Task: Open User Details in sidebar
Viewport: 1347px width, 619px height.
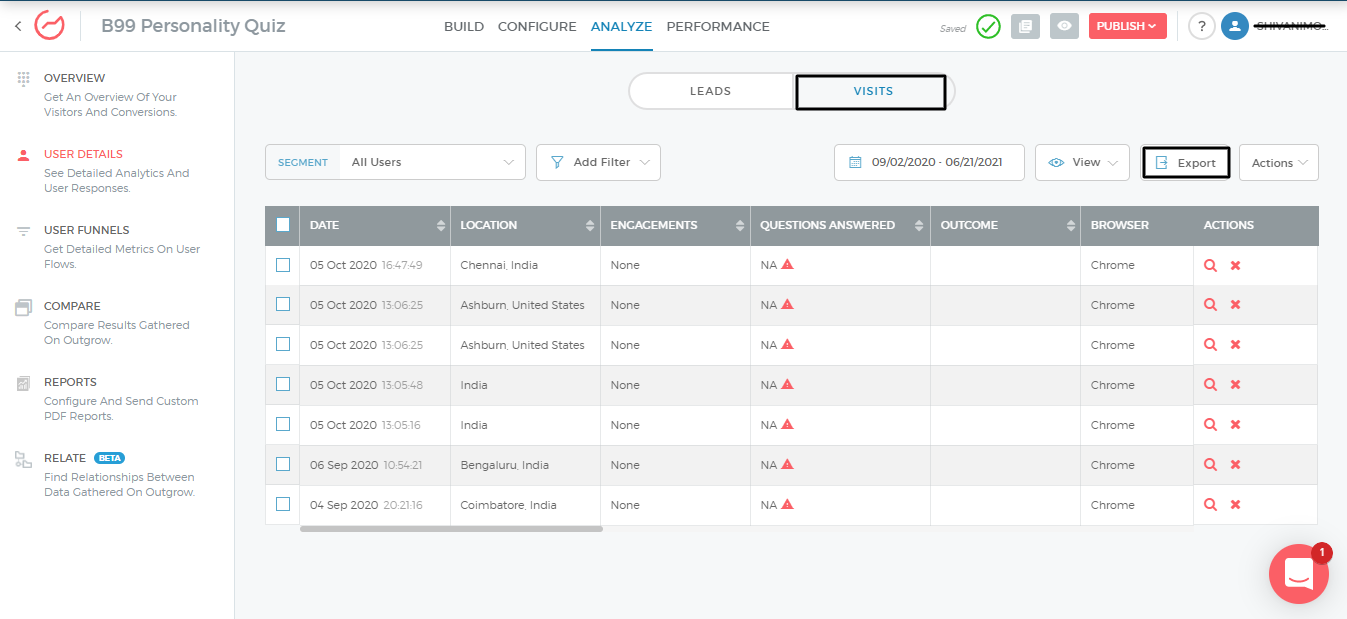Action: tap(83, 154)
